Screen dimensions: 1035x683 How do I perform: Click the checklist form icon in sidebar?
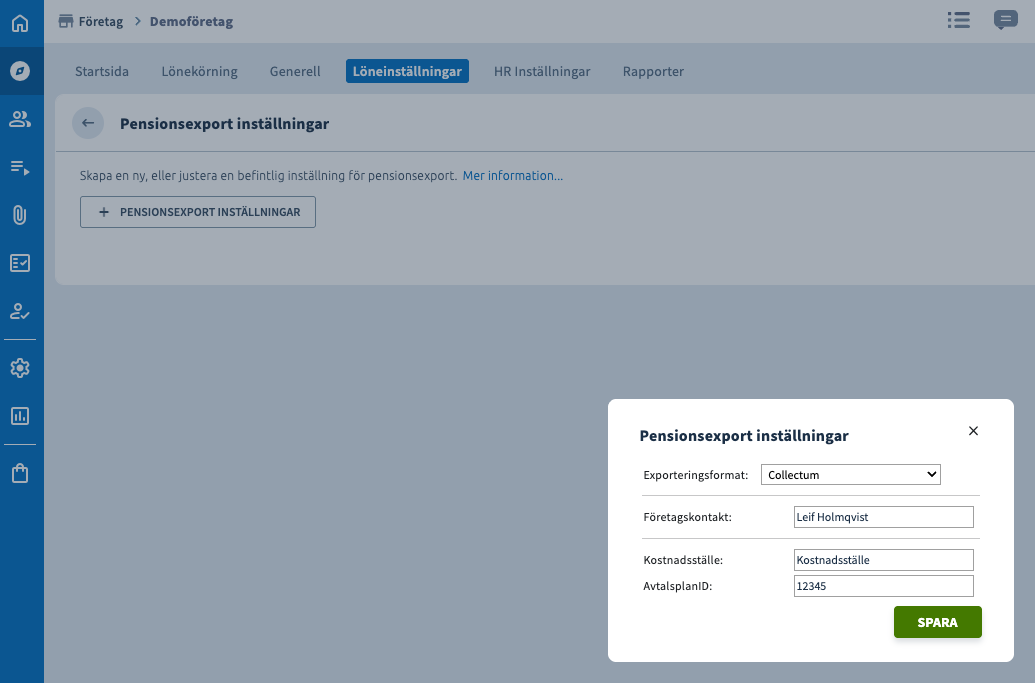tap(20, 263)
